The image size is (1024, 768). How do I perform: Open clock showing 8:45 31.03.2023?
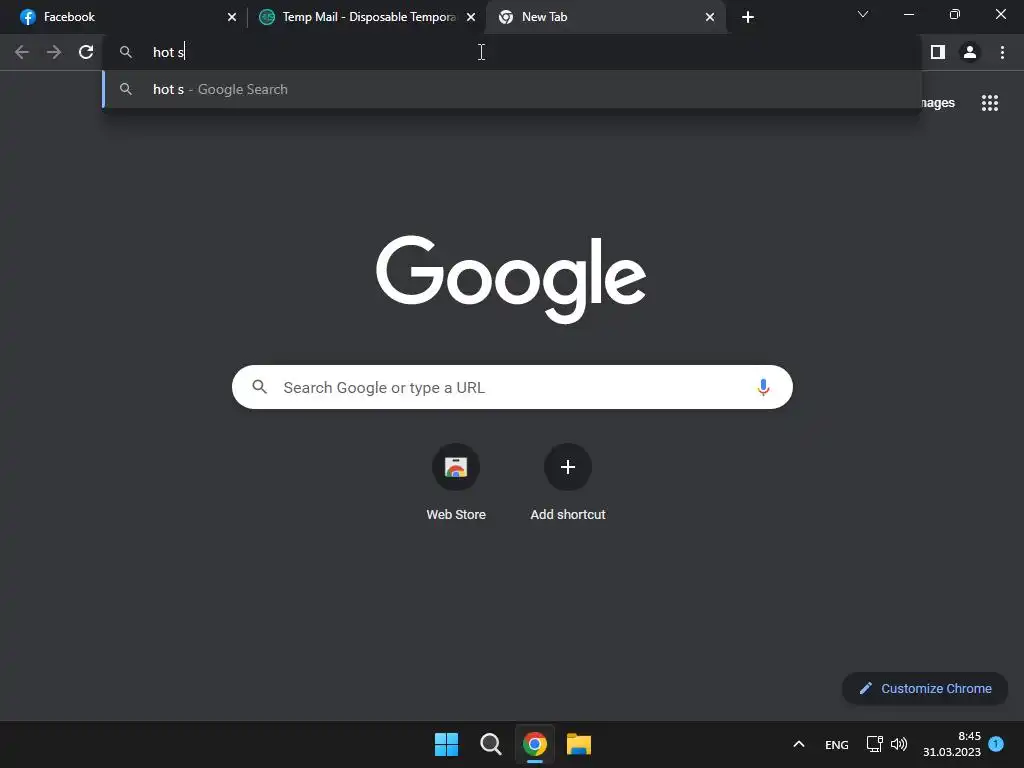pyautogui.click(x=952, y=744)
